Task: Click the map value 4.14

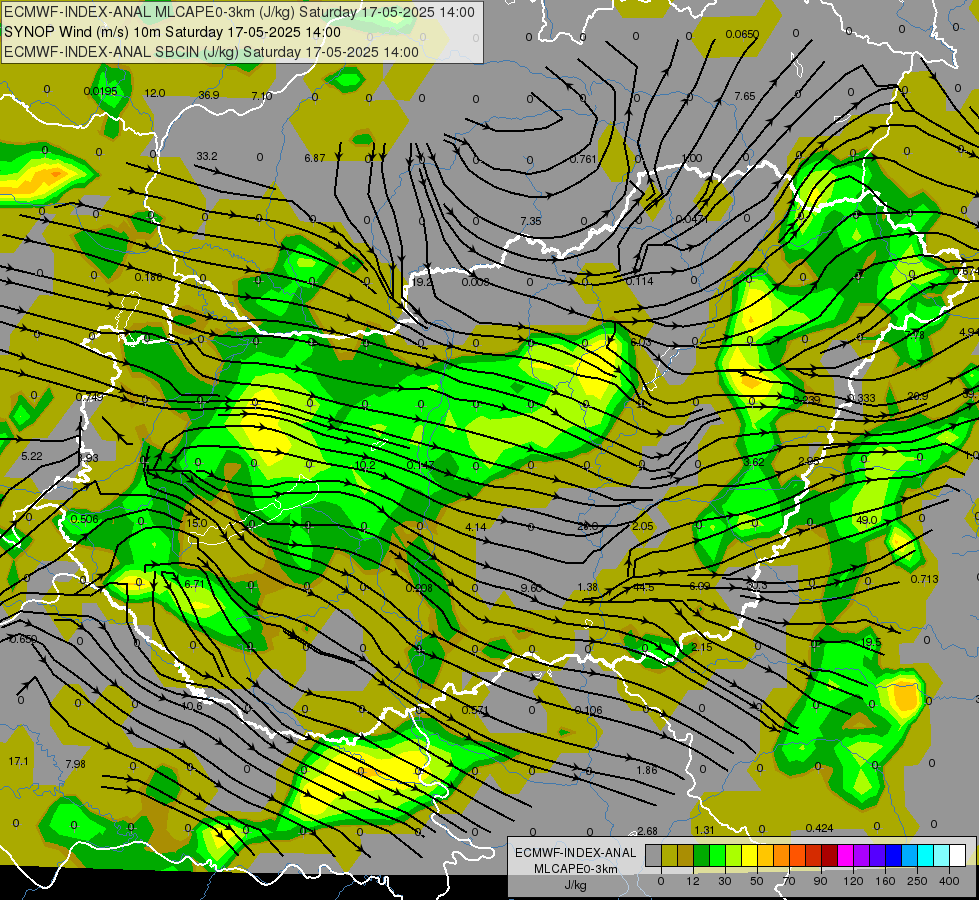Action: 476,527
